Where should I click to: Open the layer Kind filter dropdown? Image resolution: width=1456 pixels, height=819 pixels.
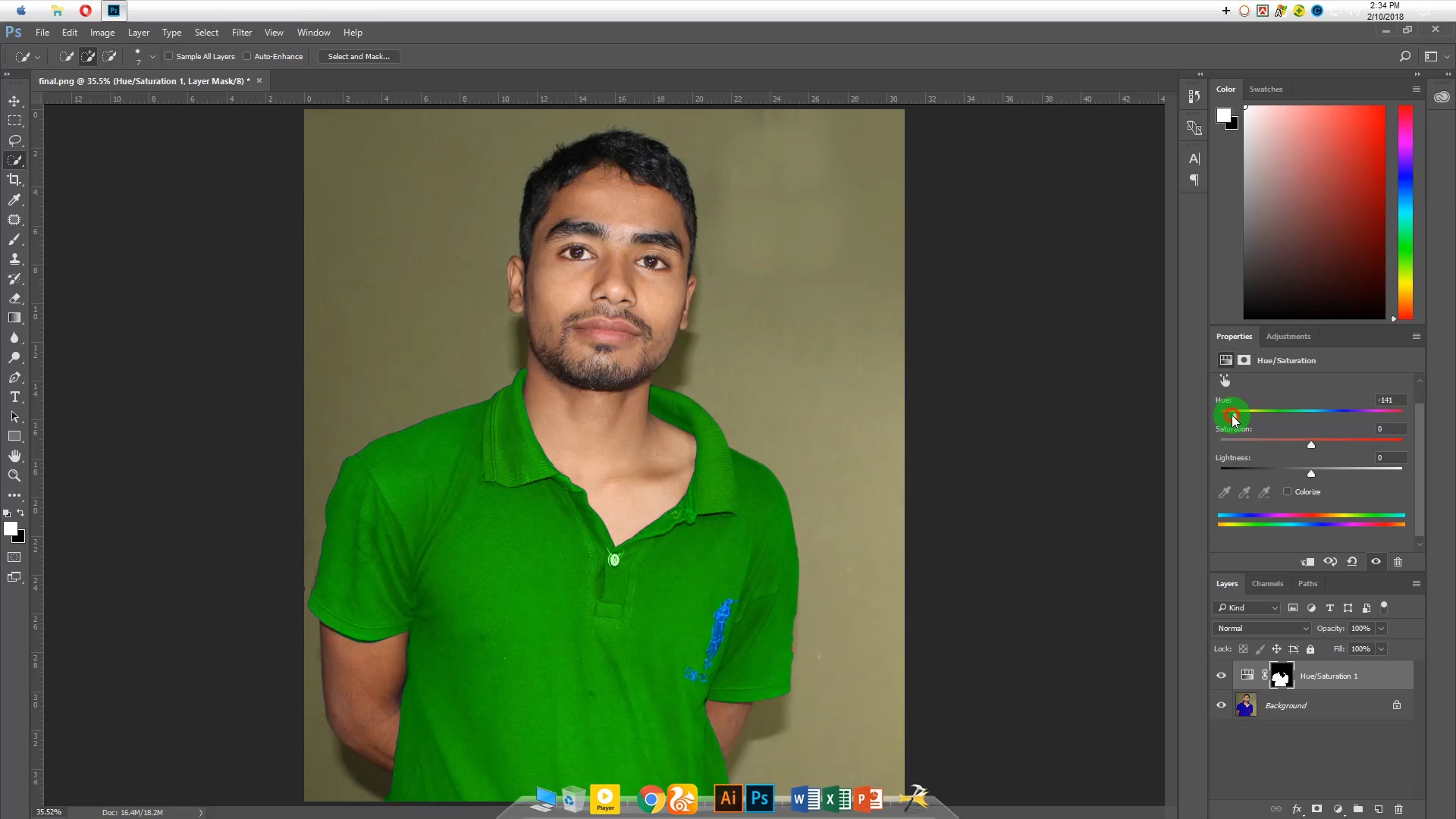tap(1247, 607)
